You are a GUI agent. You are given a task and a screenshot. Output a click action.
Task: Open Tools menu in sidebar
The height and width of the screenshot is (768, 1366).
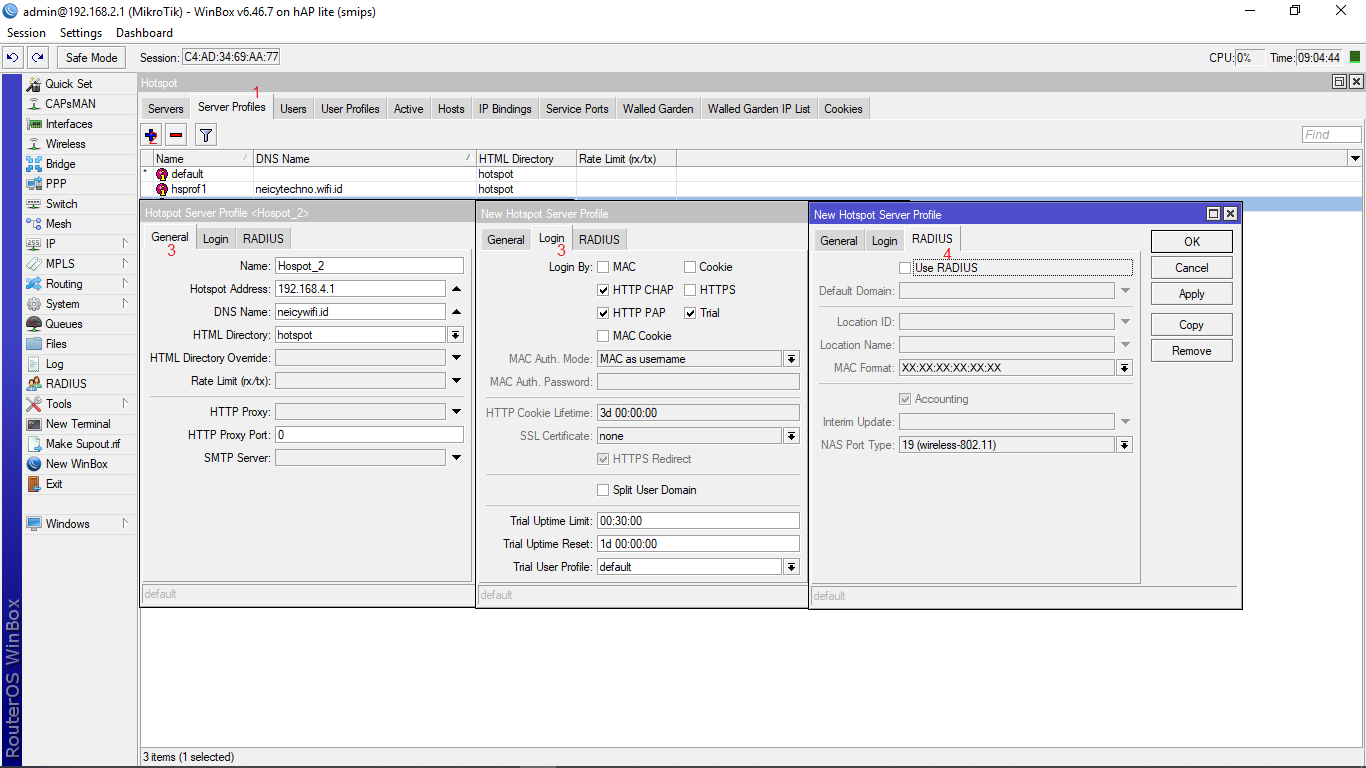(80, 404)
